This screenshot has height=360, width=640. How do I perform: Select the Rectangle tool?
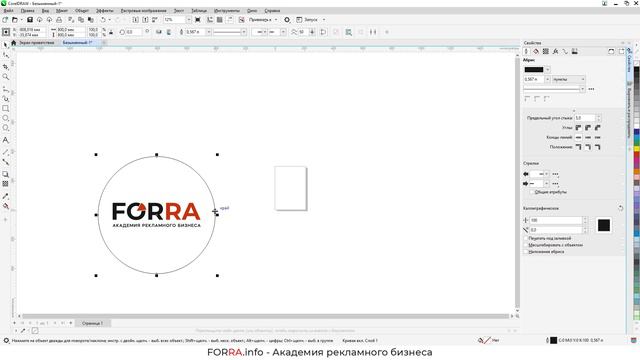(x=6, y=109)
